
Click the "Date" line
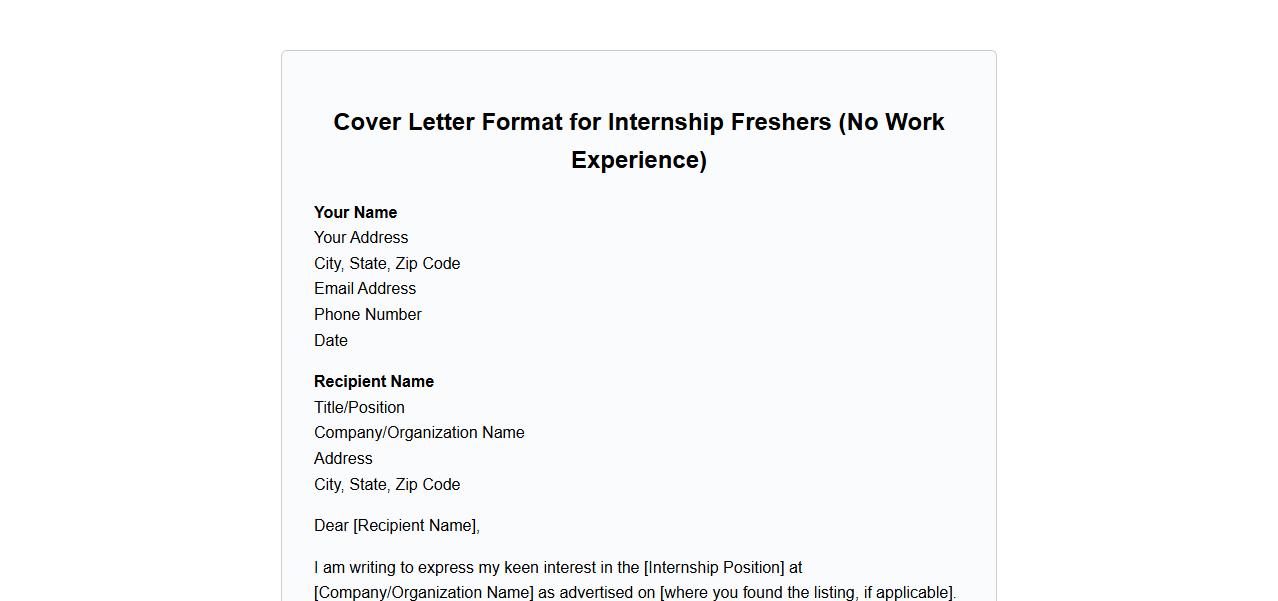331,341
